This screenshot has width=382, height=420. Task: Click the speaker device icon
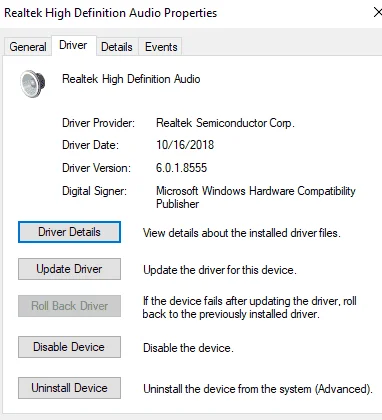33,83
